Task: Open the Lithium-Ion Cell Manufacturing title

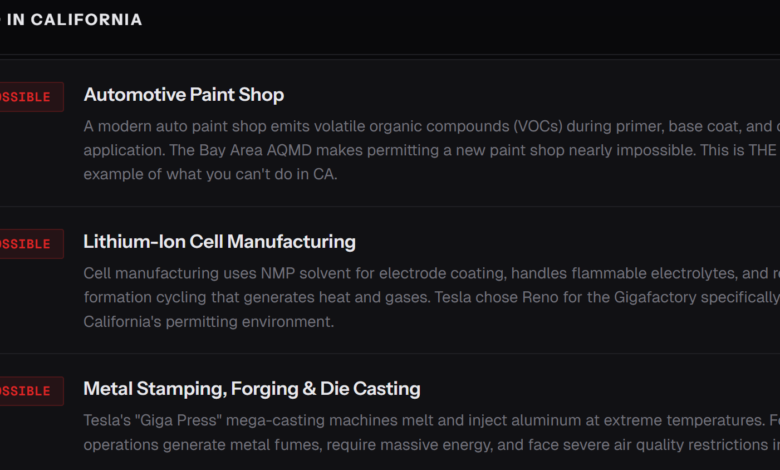Action: [219, 242]
